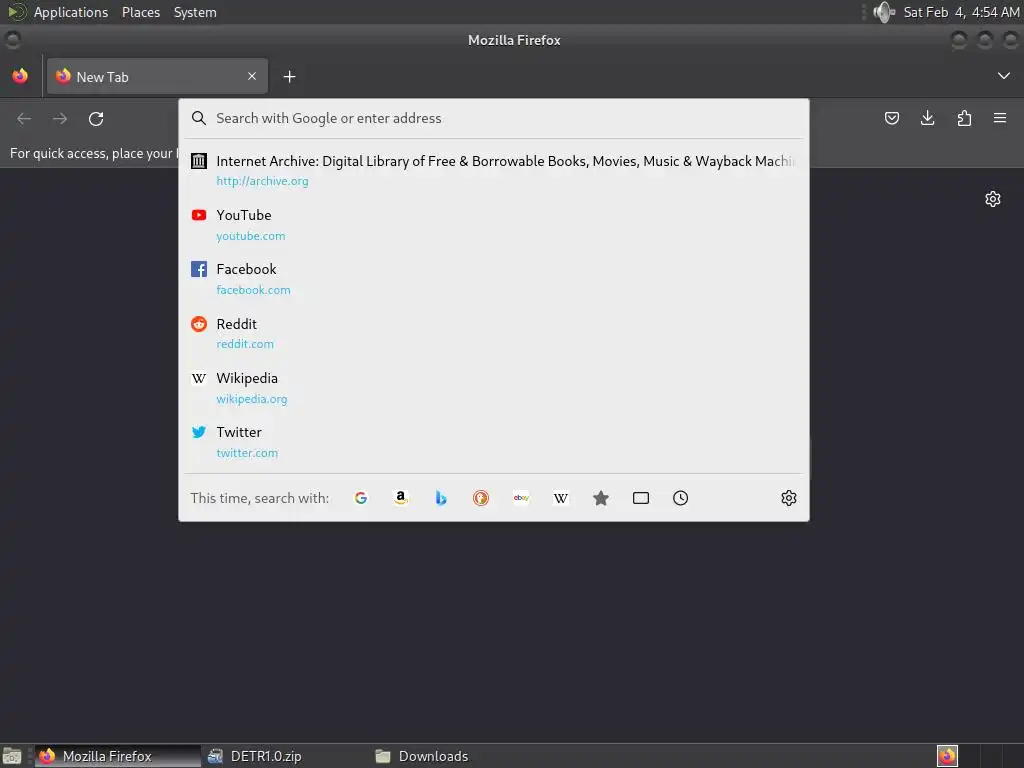Search this time with Bing

(x=441, y=498)
